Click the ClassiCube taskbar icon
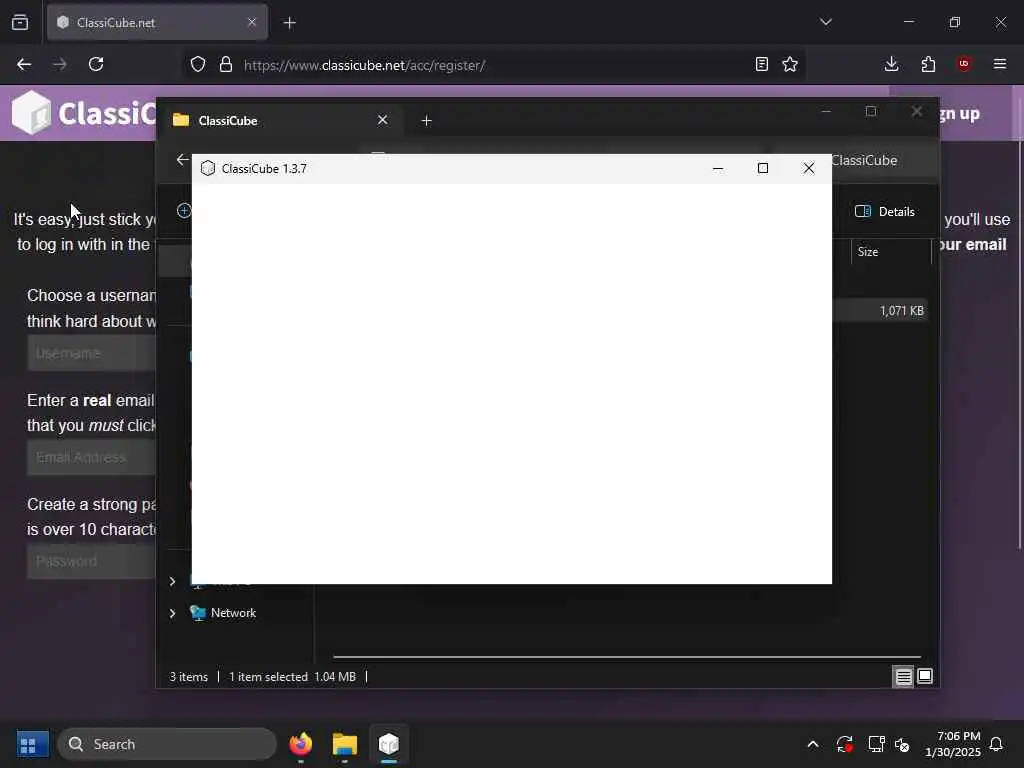 pyautogui.click(x=389, y=744)
